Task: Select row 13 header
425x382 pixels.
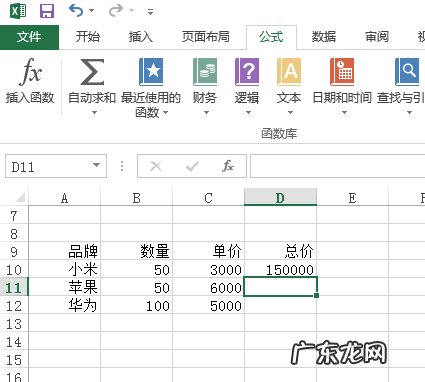Action: (14, 324)
